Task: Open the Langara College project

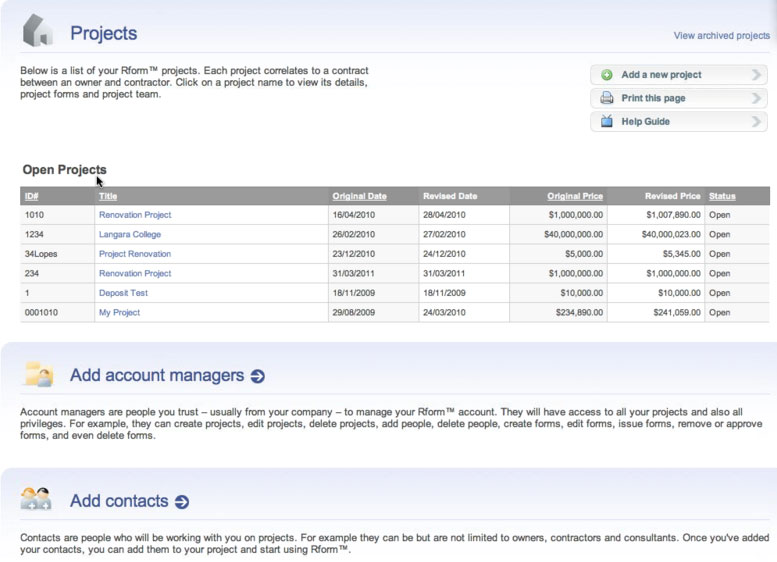Action: [x=130, y=234]
